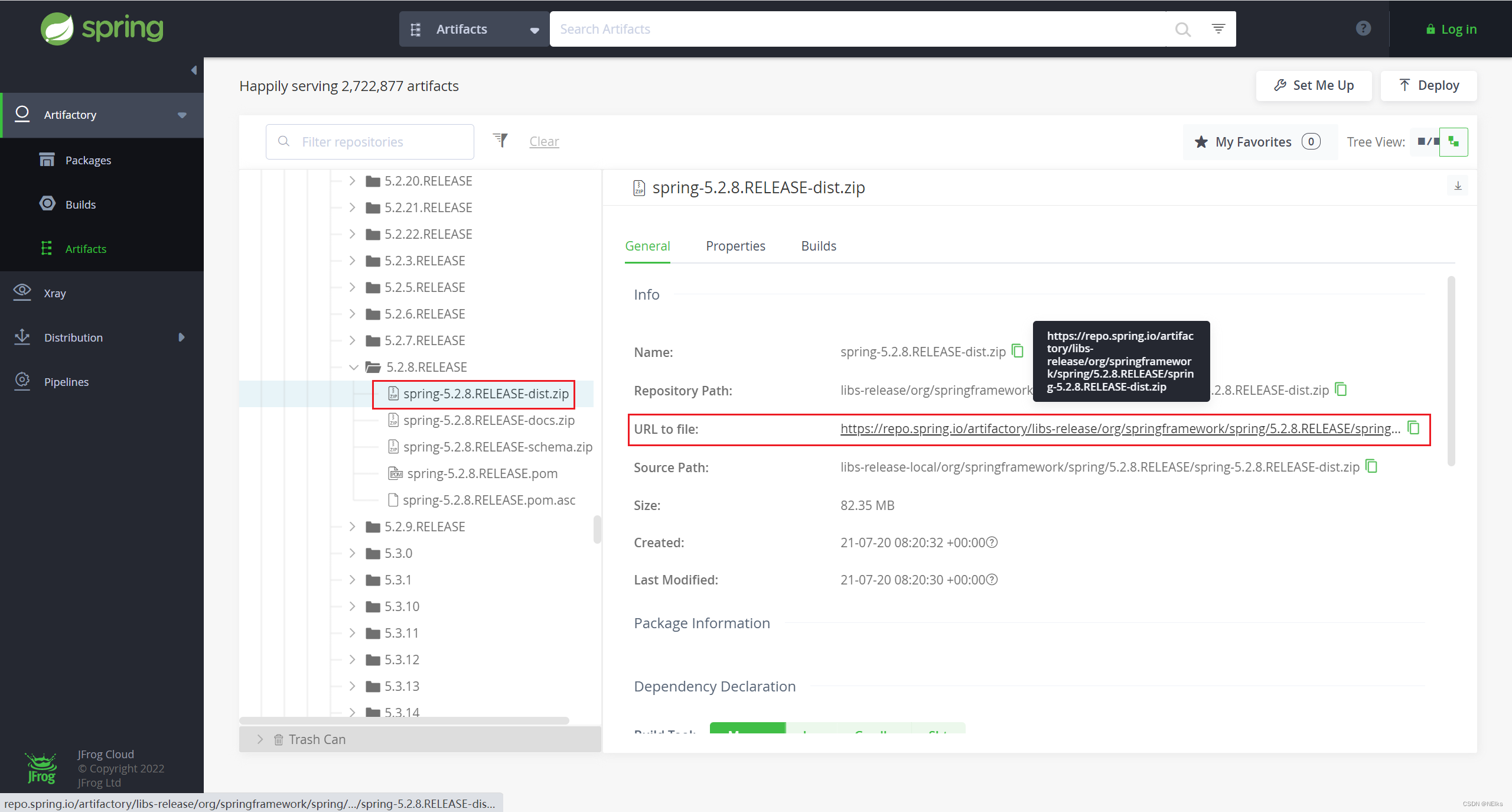Image resolution: width=1512 pixels, height=812 pixels.
Task: Open the help question mark icon
Action: click(1363, 28)
